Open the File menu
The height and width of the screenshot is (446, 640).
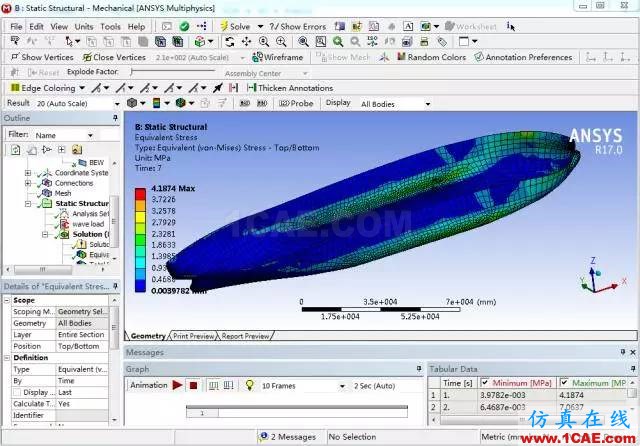tap(16, 27)
